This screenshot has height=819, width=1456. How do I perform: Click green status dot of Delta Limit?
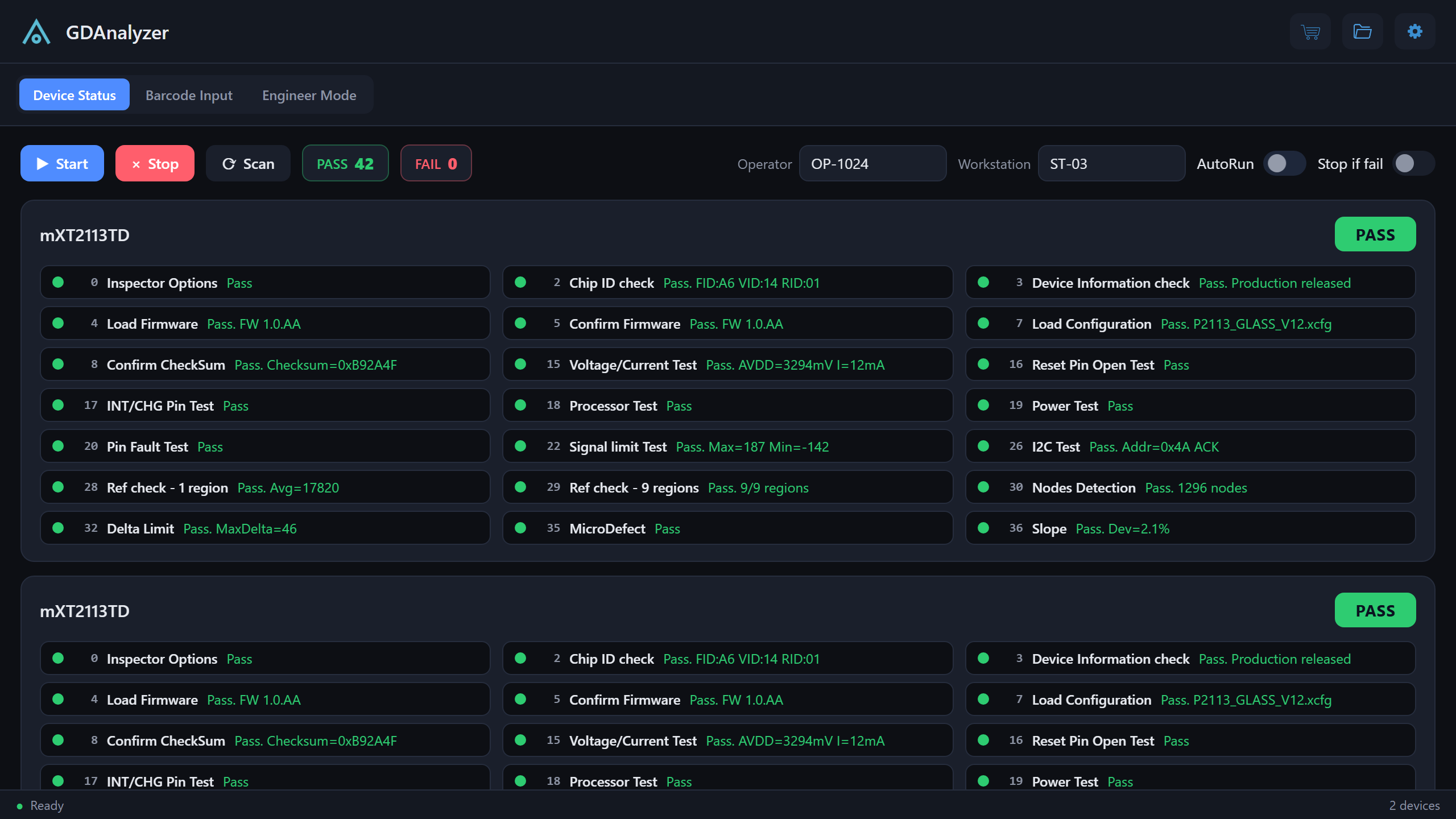click(x=58, y=528)
